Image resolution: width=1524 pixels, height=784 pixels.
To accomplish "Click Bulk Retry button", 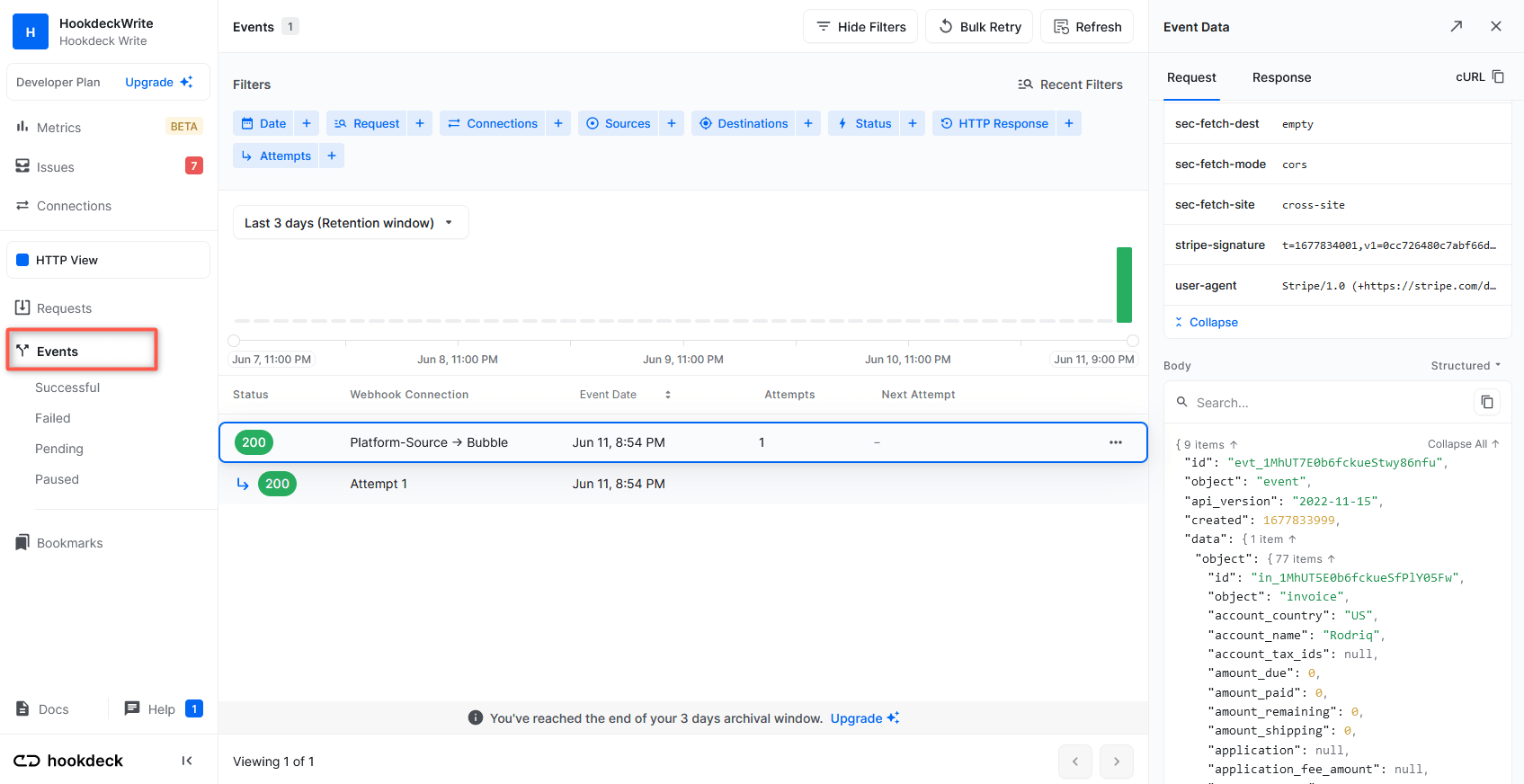I will click(979, 27).
